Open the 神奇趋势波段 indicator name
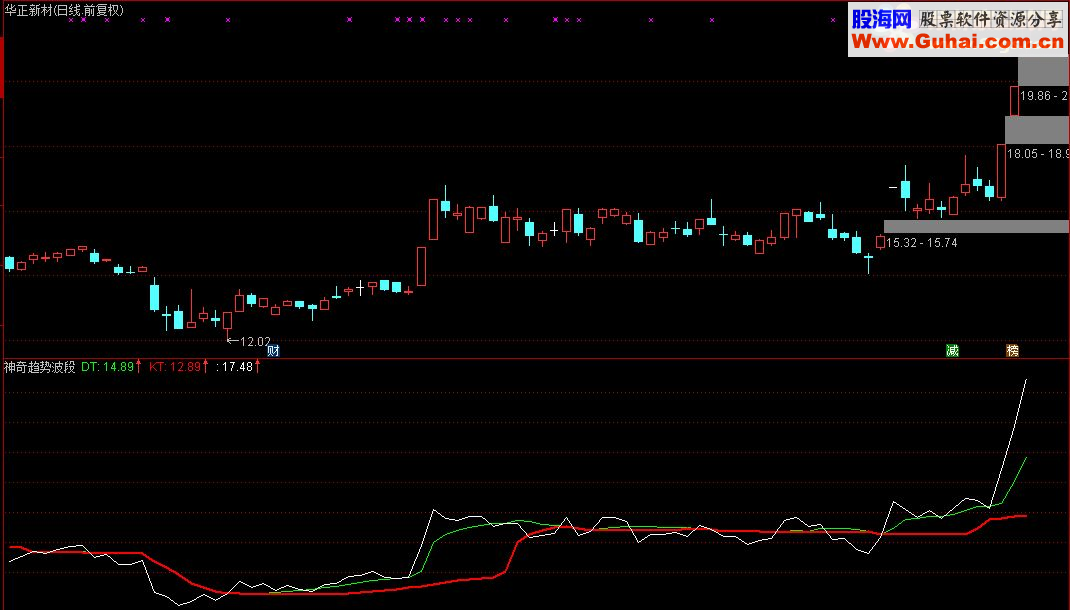Image resolution: width=1070 pixels, height=610 pixels. 40,367
